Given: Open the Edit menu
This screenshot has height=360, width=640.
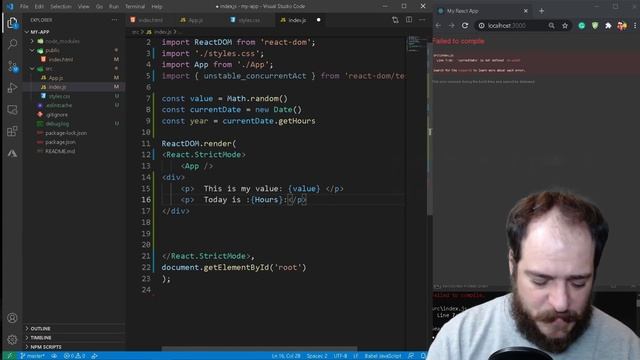Looking at the screenshot, I should click(x=39, y=7).
